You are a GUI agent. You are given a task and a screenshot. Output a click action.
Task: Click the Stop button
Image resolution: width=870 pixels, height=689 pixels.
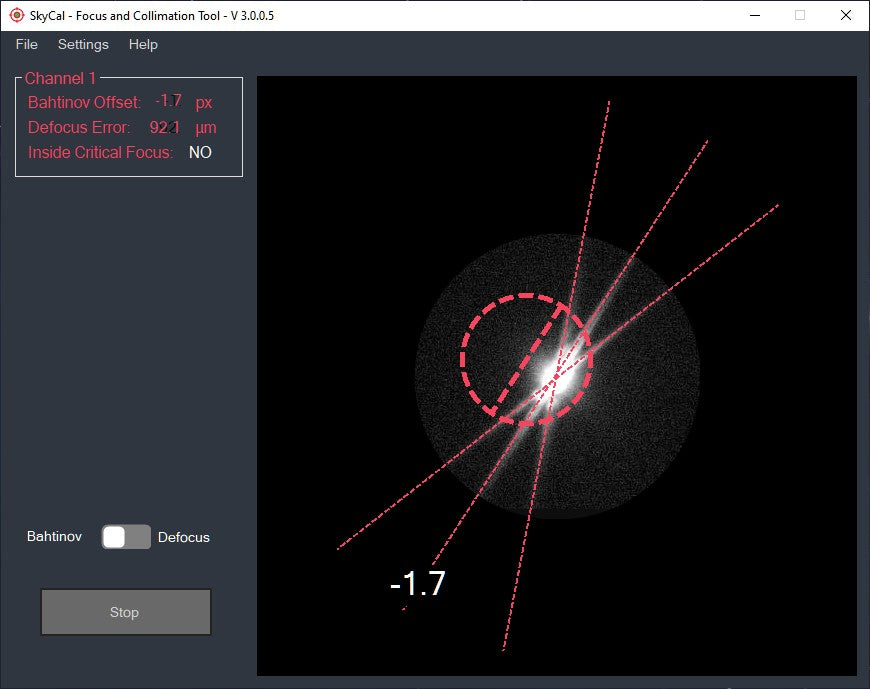tap(125, 611)
